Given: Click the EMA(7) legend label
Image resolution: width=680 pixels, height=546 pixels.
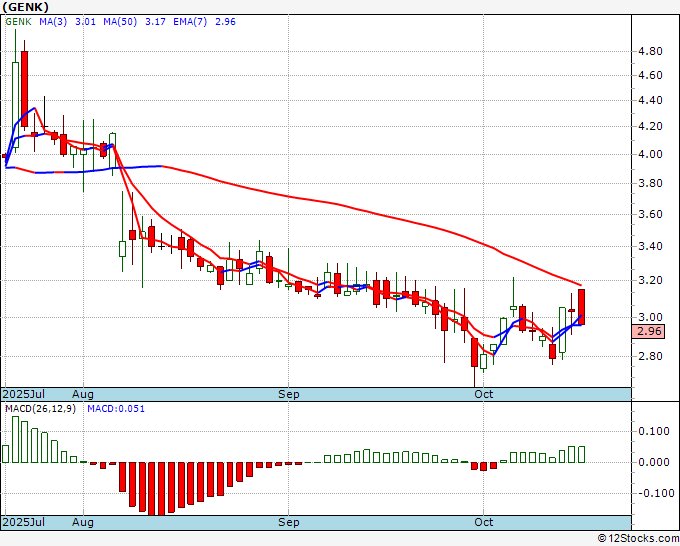Looking at the screenshot, I should (190, 22).
